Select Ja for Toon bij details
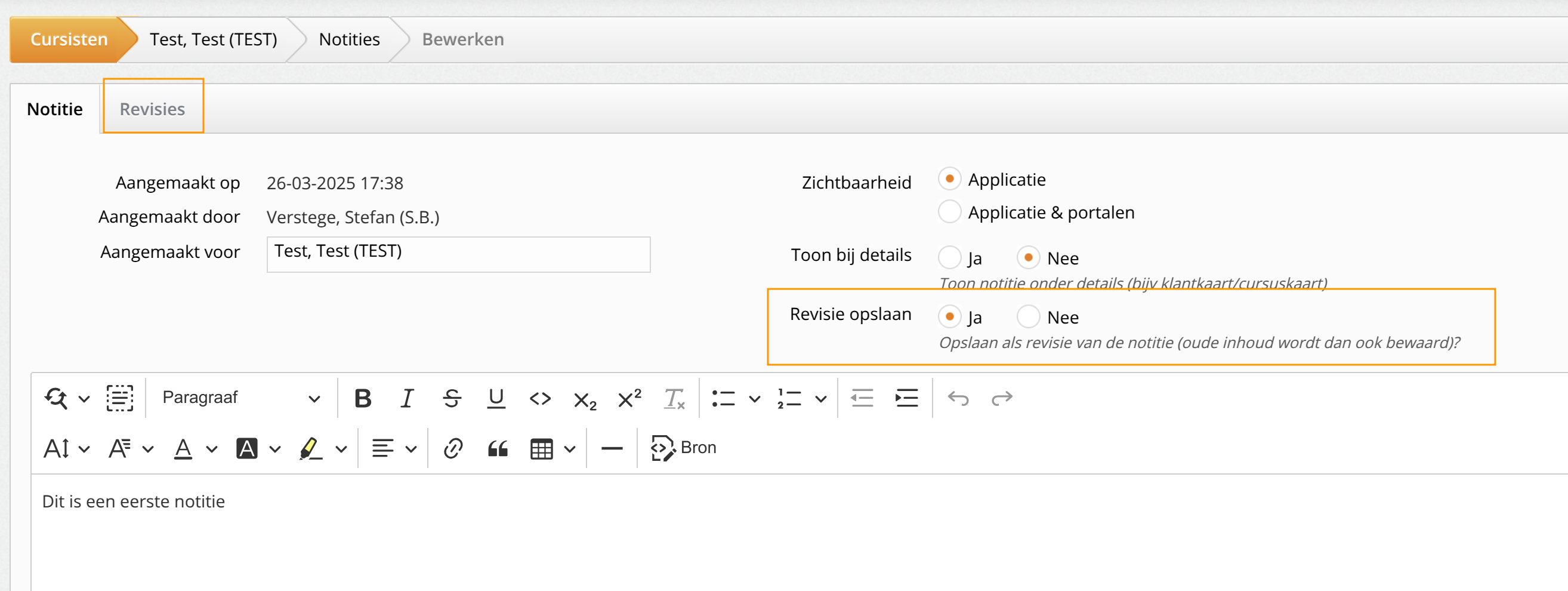The image size is (1568, 591). [949, 258]
